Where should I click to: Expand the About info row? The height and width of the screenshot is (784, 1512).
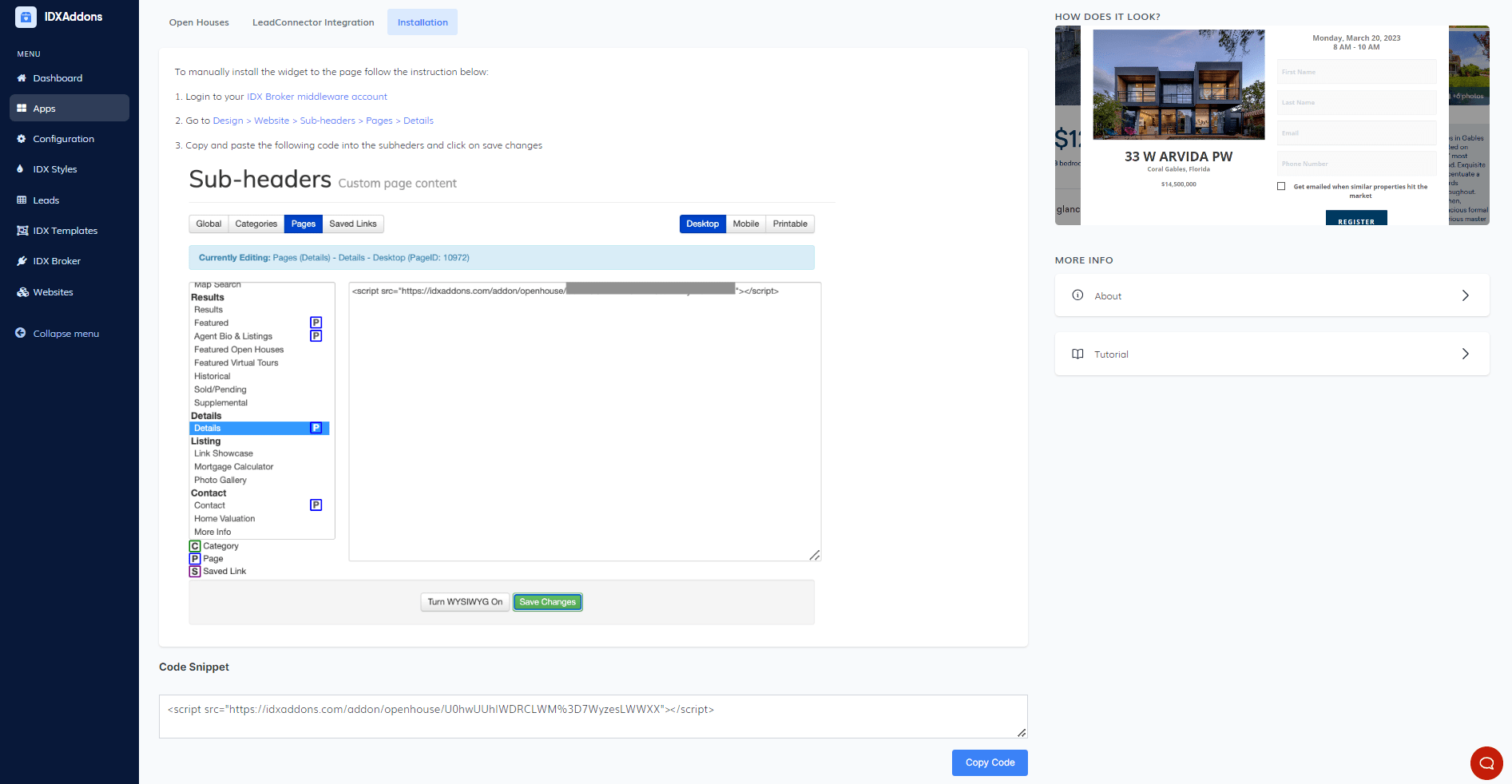[1272, 295]
